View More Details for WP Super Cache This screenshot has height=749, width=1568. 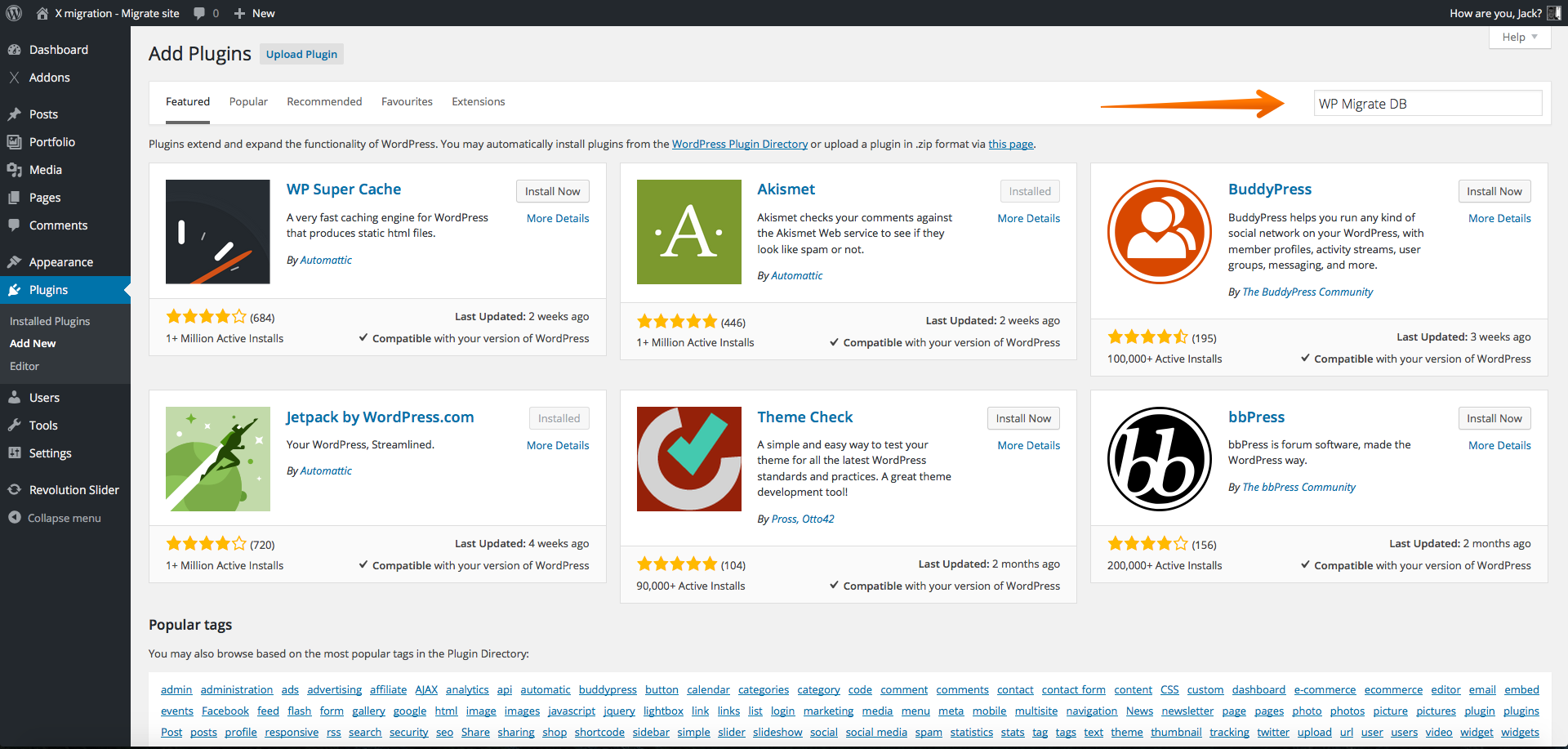pyautogui.click(x=558, y=219)
